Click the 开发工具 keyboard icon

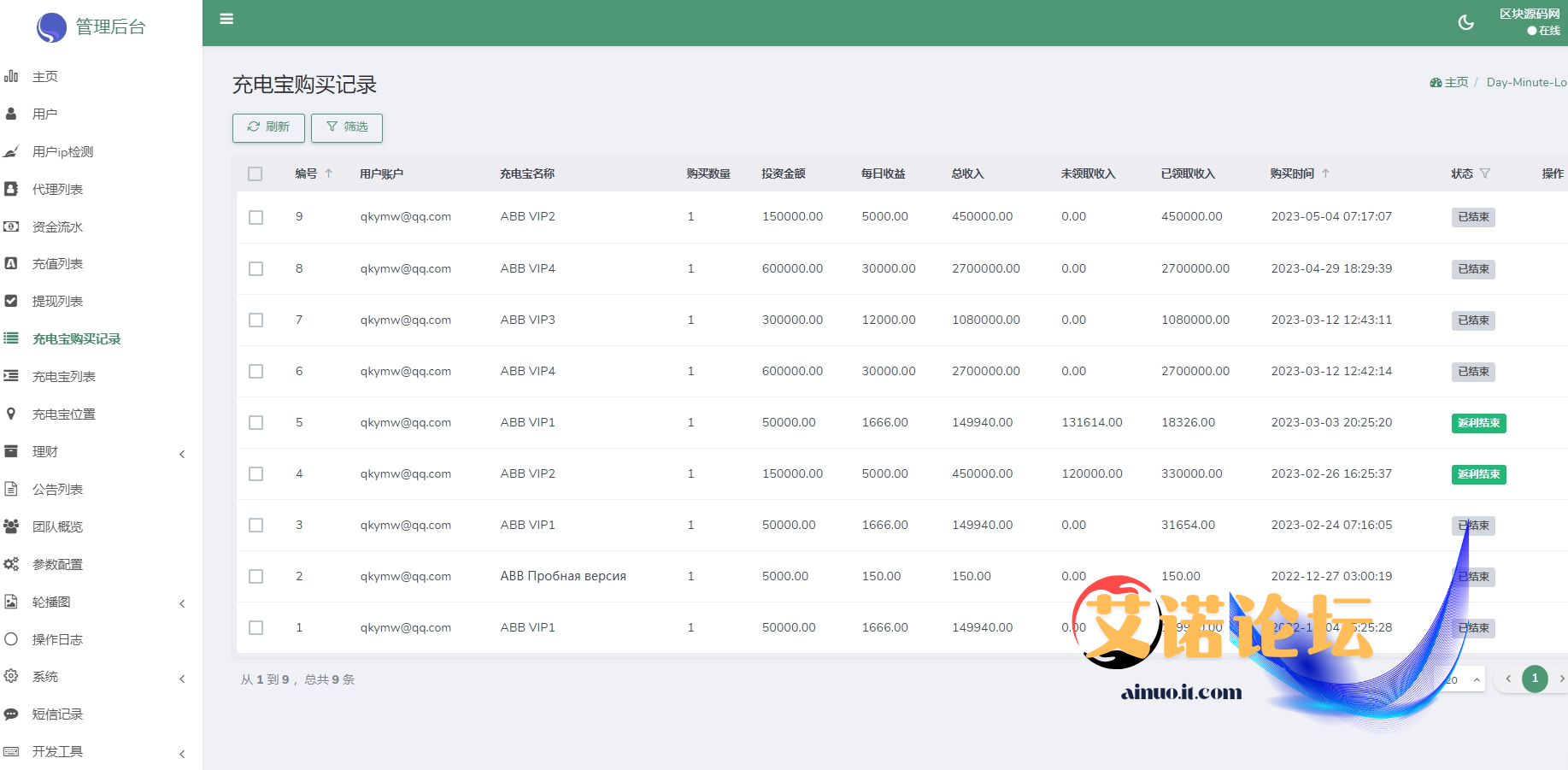(11, 751)
